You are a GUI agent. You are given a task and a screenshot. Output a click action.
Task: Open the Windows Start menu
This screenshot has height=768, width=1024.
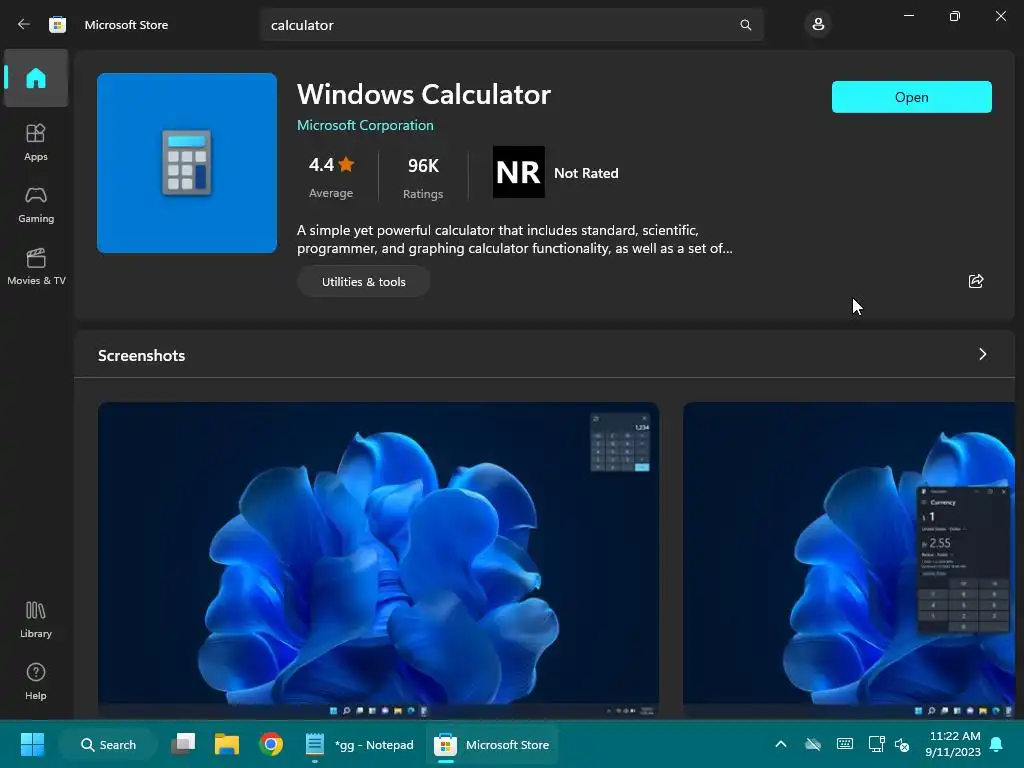pyautogui.click(x=32, y=744)
